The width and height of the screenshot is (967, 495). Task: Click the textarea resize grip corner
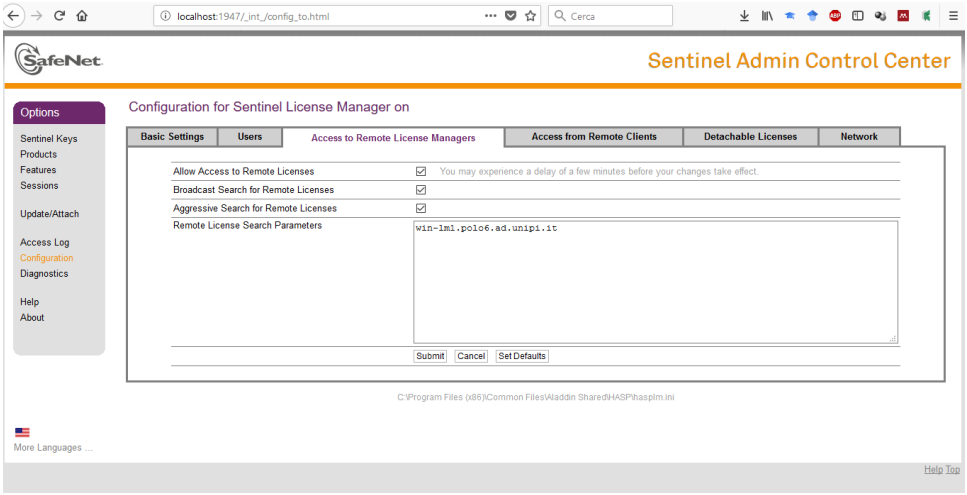892,338
